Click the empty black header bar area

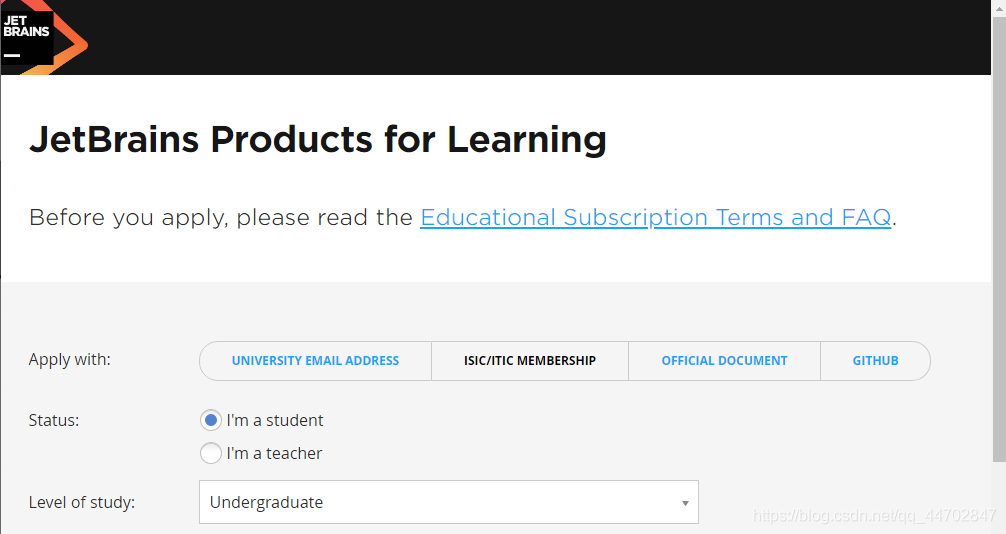click(539, 37)
